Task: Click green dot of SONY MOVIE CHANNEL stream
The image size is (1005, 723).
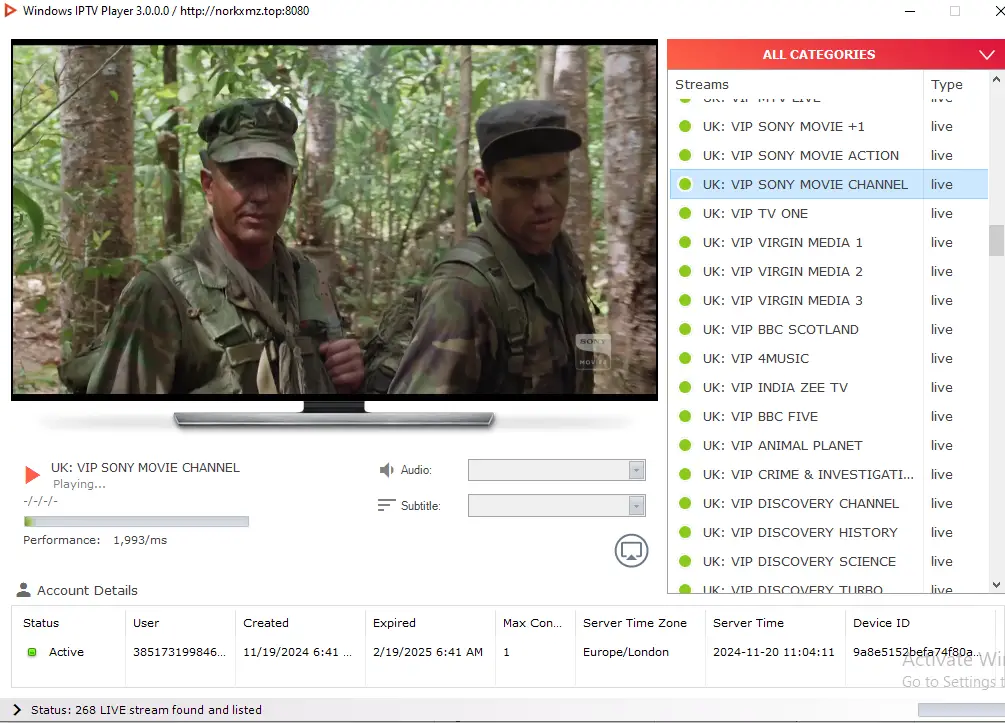Action: pos(685,185)
